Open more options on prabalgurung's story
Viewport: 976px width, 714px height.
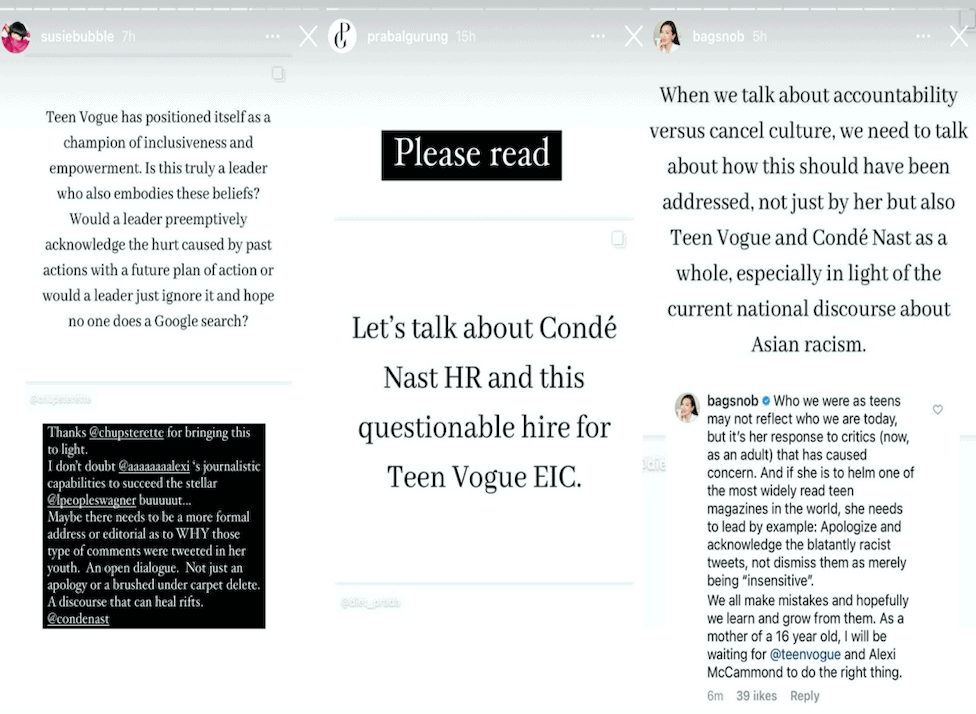[x=598, y=37]
